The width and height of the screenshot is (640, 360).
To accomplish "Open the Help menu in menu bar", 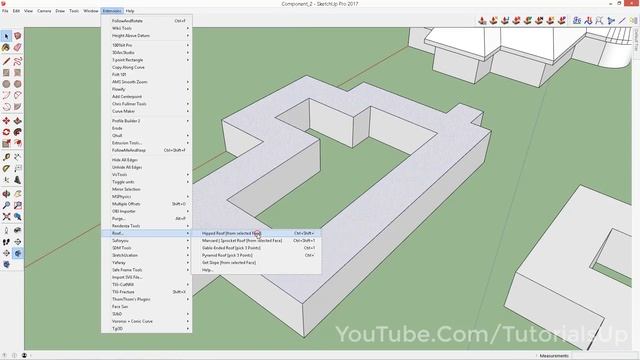I will tap(130, 11).
